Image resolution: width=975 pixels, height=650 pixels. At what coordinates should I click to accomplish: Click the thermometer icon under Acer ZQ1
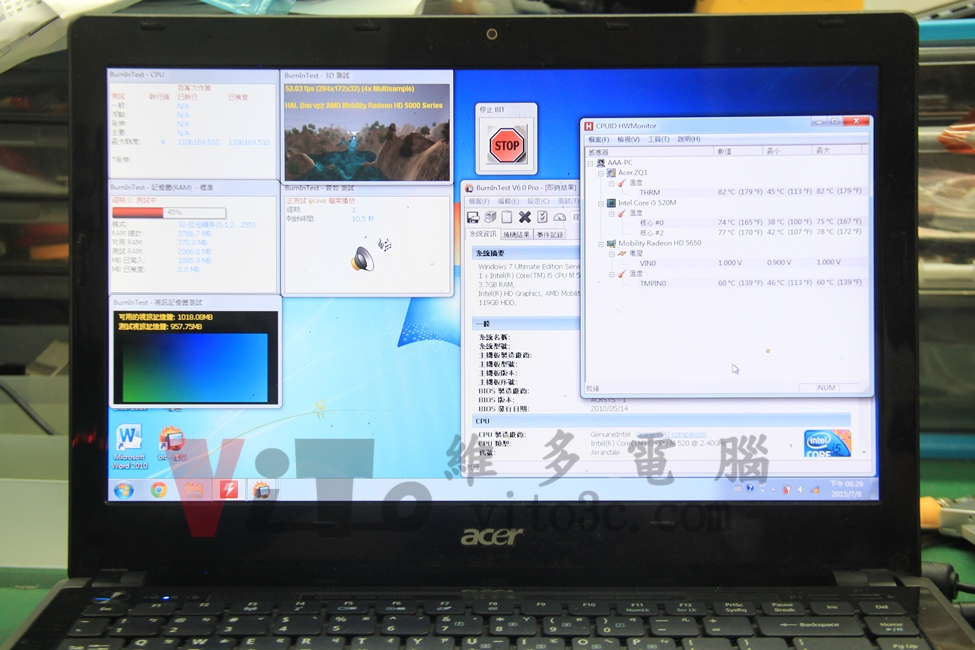coord(621,183)
